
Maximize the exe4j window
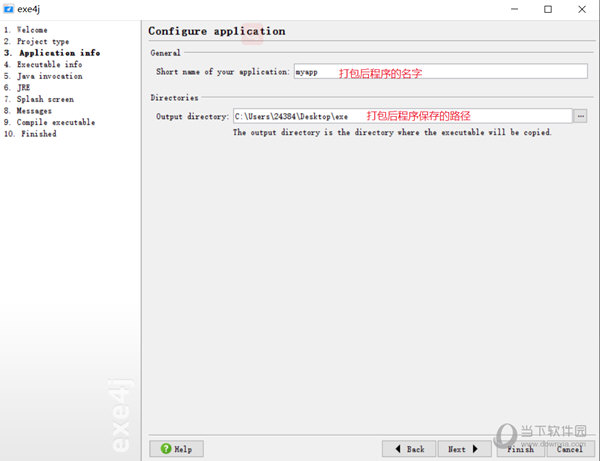(548, 9)
